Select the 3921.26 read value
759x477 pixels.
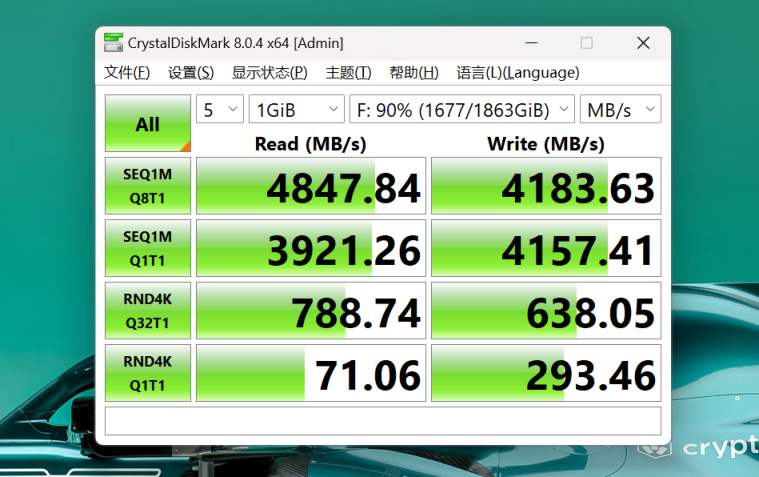(x=311, y=248)
